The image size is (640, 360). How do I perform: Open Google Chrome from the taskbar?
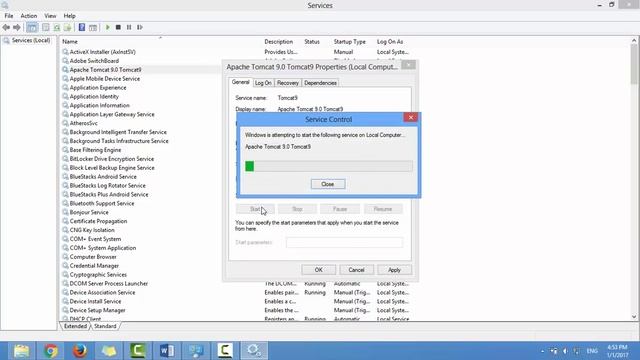51,351
